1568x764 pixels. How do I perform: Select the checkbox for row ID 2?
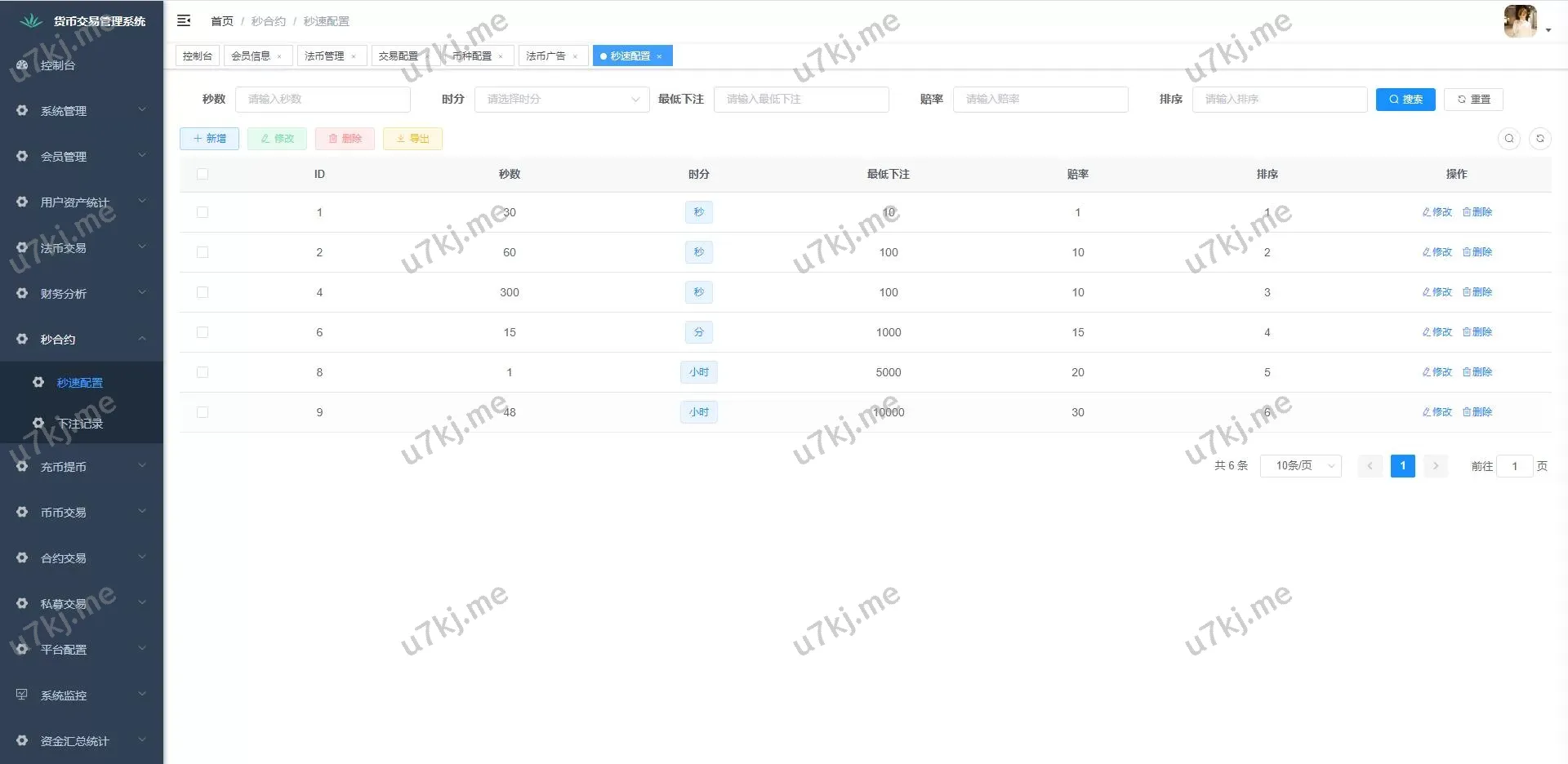coord(203,252)
